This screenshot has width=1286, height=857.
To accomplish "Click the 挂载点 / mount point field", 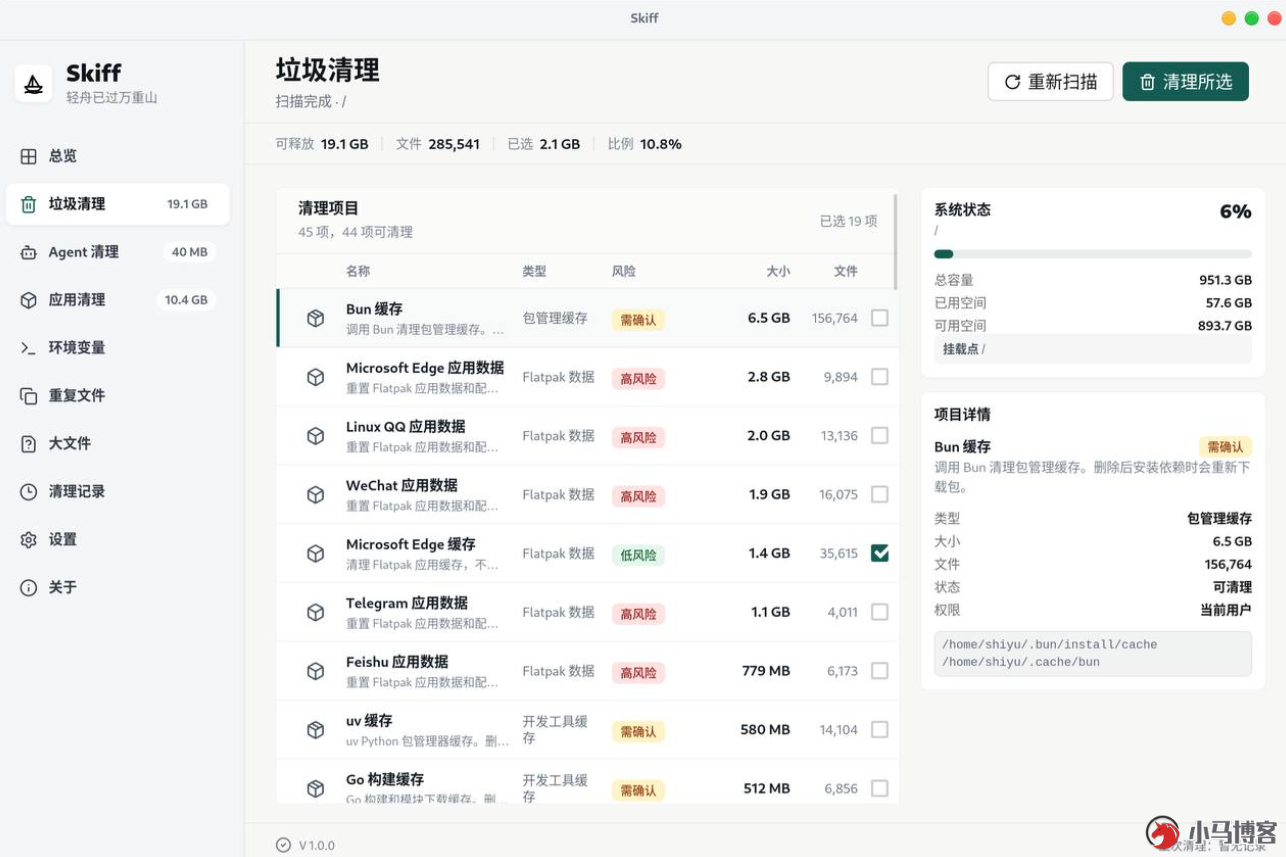I will click(x=1093, y=349).
